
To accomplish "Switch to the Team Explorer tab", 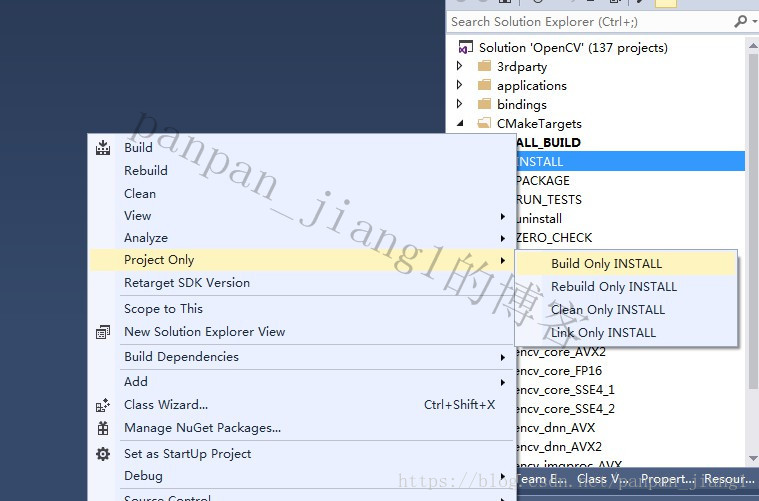I will pyautogui.click(x=541, y=479).
